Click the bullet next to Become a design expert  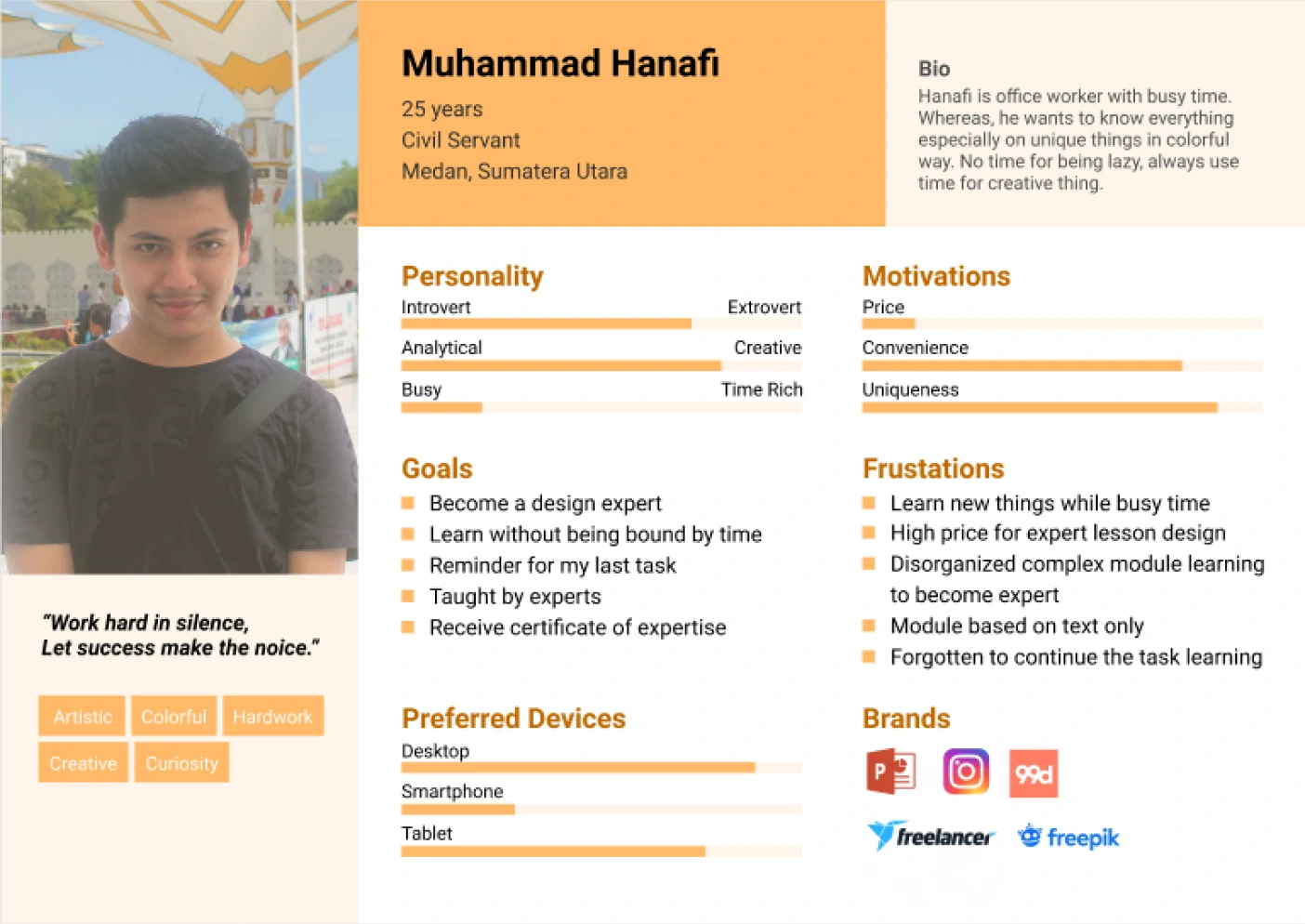pyautogui.click(x=408, y=503)
